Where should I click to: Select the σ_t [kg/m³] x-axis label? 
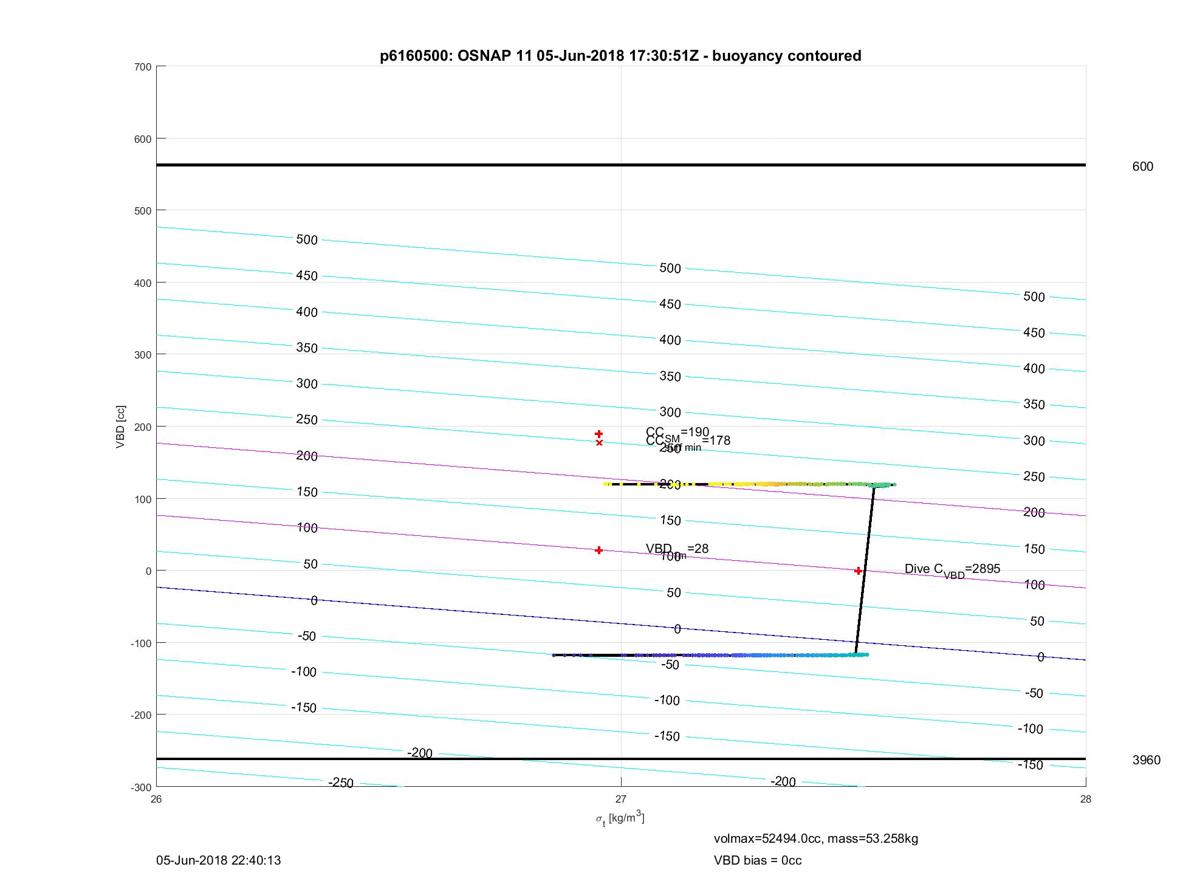pyautogui.click(x=620, y=819)
